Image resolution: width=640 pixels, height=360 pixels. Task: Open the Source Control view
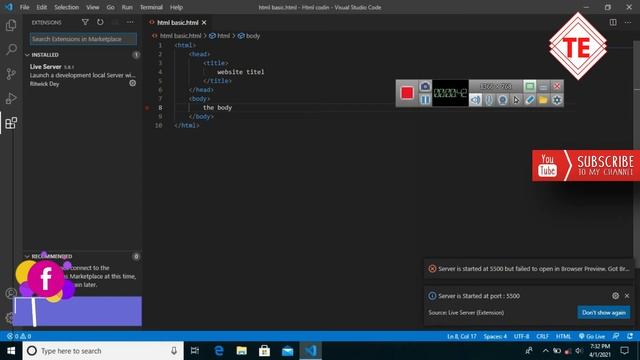coord(11,74)
